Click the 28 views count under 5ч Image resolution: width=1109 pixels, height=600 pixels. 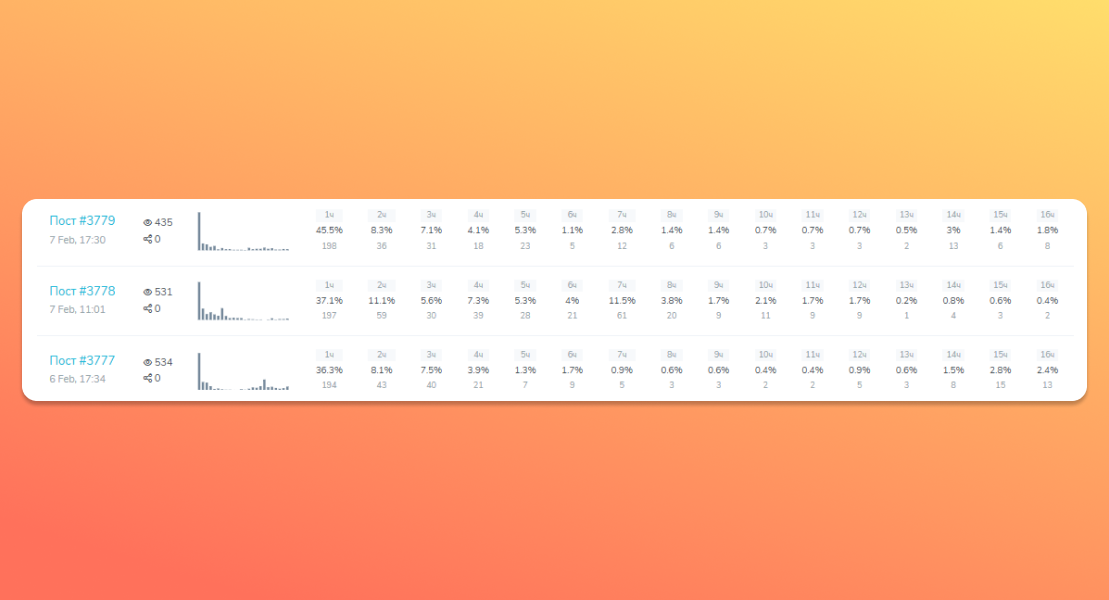pos(525,316)
